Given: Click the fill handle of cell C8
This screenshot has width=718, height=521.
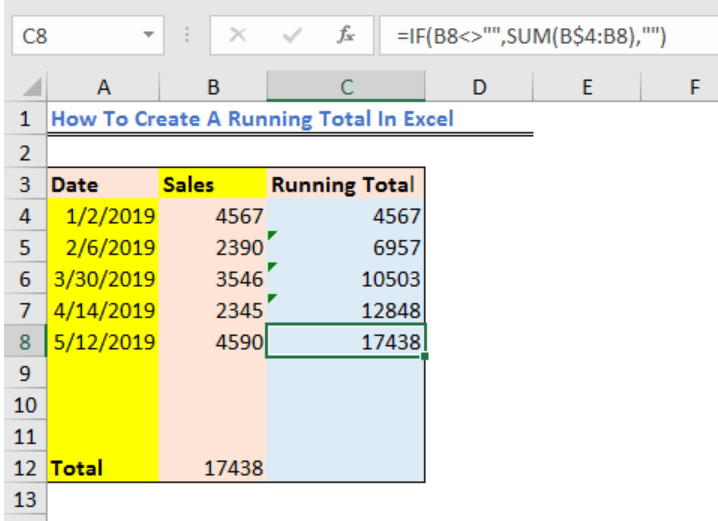Looking at the screenshot, I should pyautogui.click(x=425, y=356).
